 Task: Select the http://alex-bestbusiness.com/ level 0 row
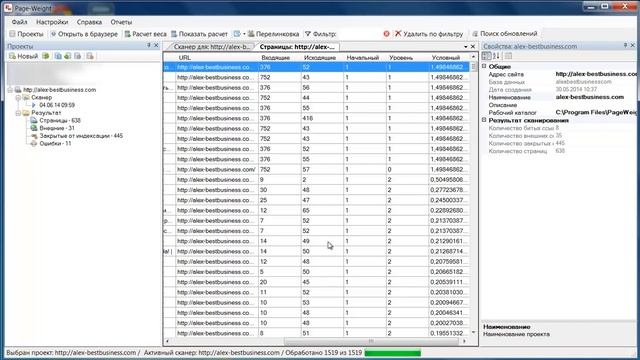316,169
